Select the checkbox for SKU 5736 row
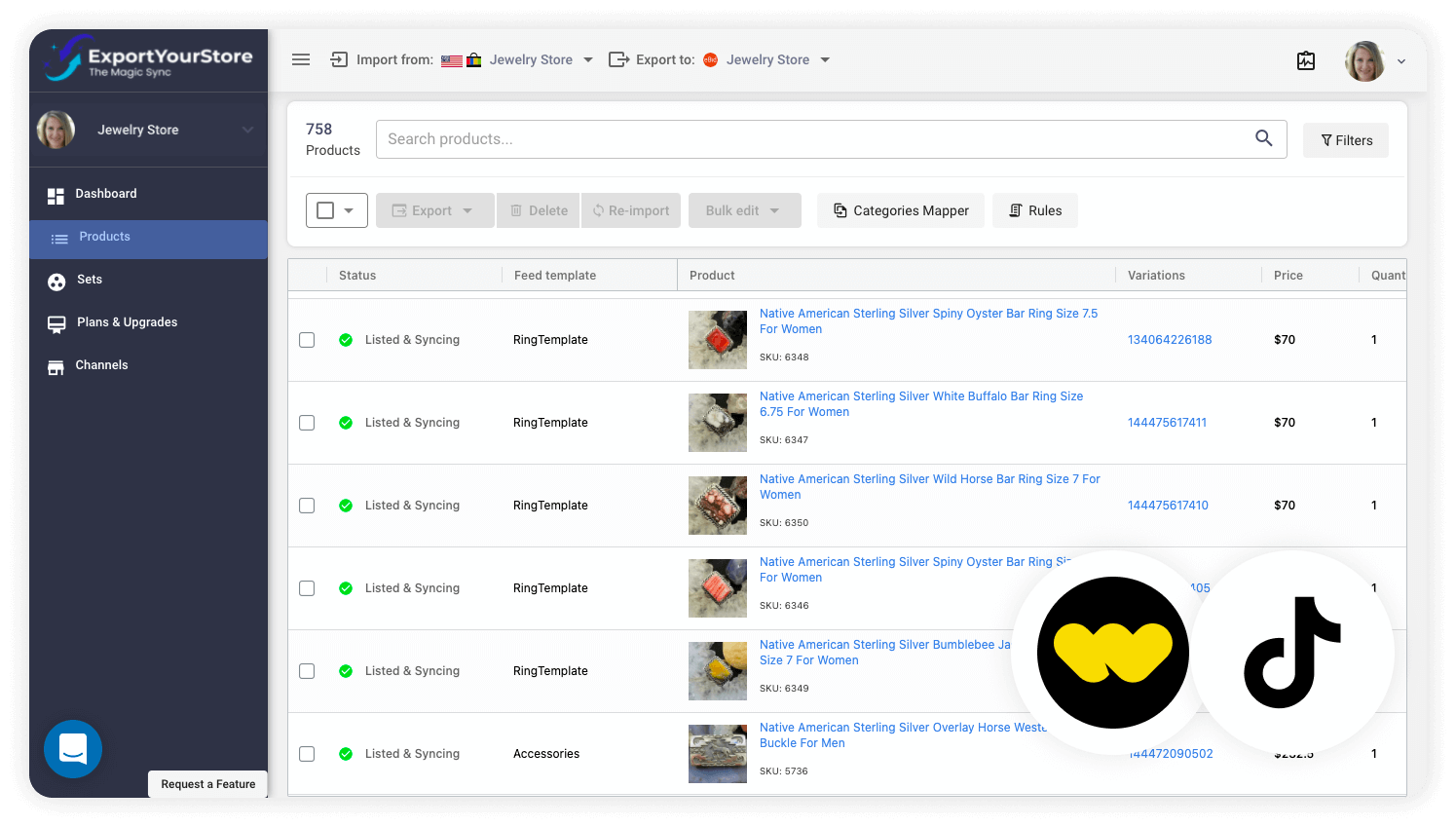The height and width of the screenshot is (827, 1456). (x=307, y=754)
